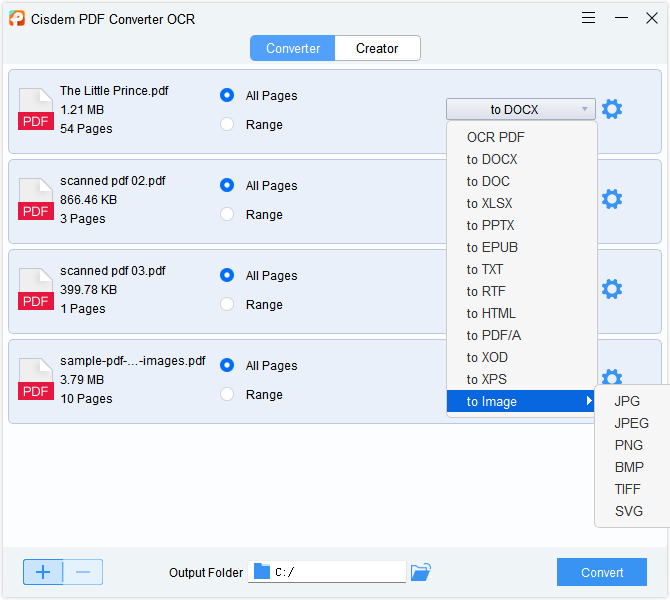The width and height of the screenshot is (670, 600).
Task: Click blue folder icon in output path field
Action: tap(262, 571)
